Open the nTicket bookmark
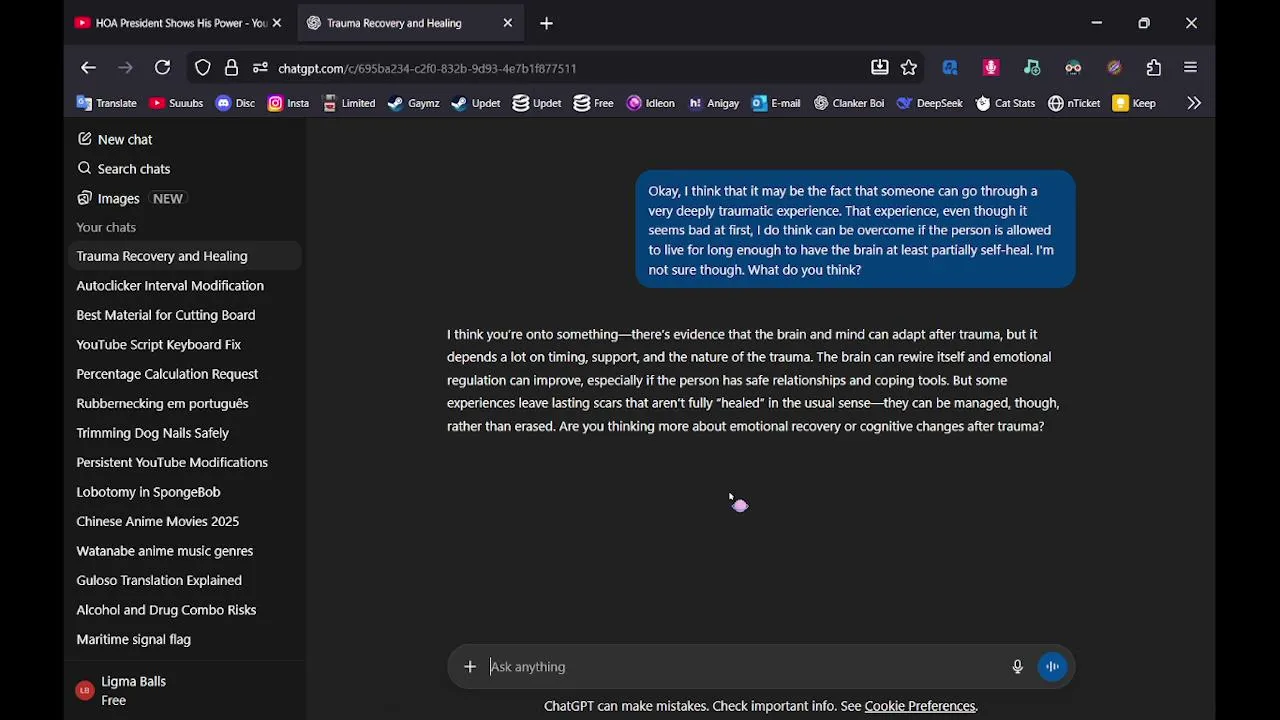 [x=1074, y=103]
